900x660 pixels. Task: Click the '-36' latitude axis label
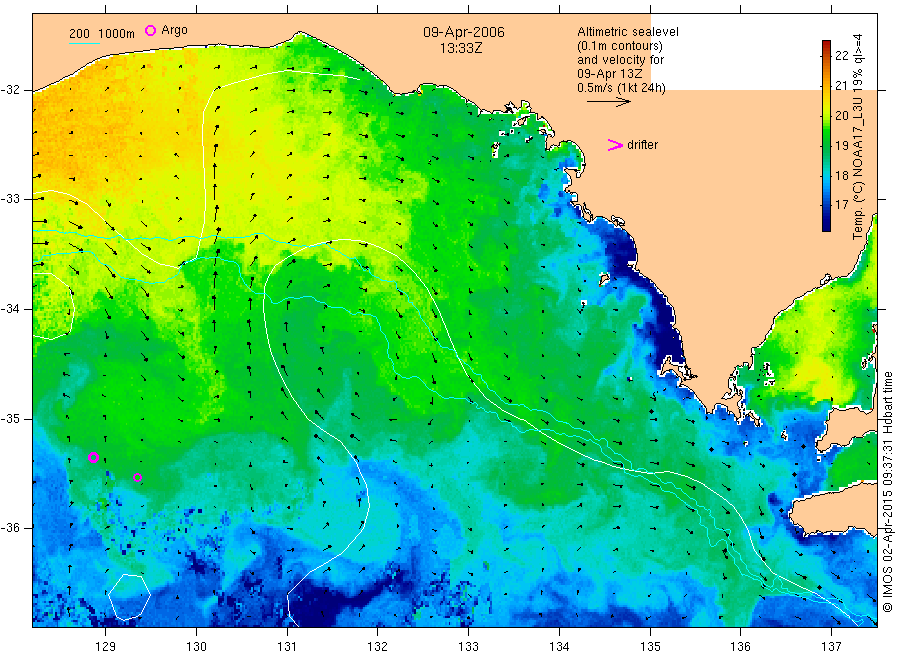[x=10, y=527]
